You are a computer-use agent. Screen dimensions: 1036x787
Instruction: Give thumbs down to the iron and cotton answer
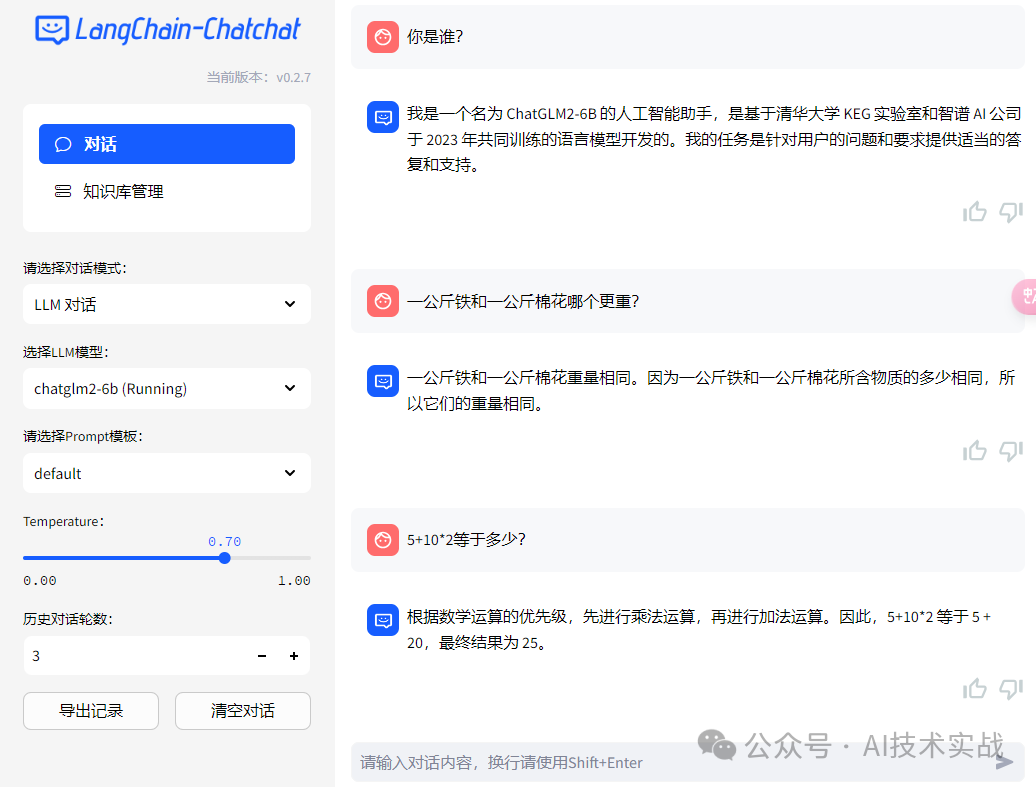(1011, 450)
